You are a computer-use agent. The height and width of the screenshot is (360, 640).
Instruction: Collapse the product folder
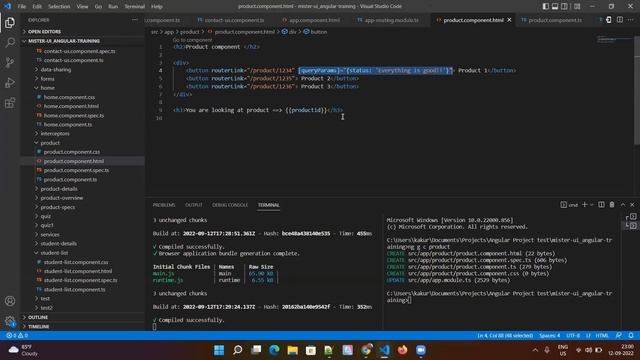click(x=50, y=143)
